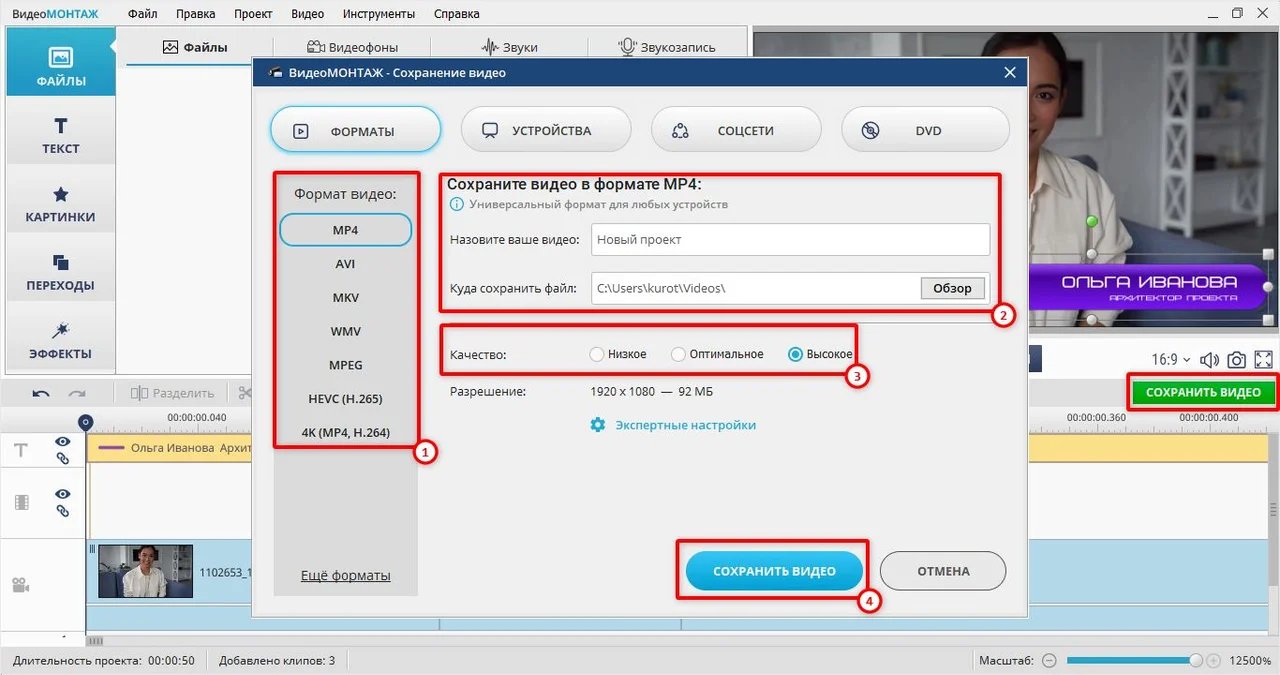
Task: Open the Pictures (Картинки) sidebar section
Action: point(61,205)
